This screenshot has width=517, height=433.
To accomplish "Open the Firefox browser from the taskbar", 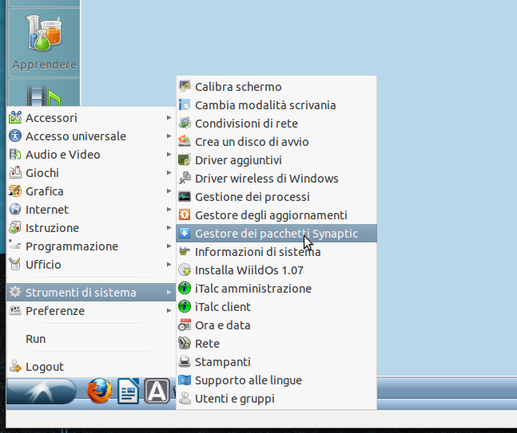I will [99, 391].
